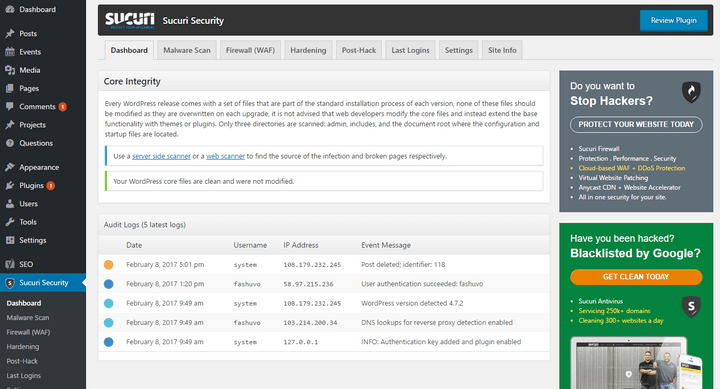This screenshot has width=720, height=389.
Task: Open Users in the admin menu
Action: tap(28, 203)
